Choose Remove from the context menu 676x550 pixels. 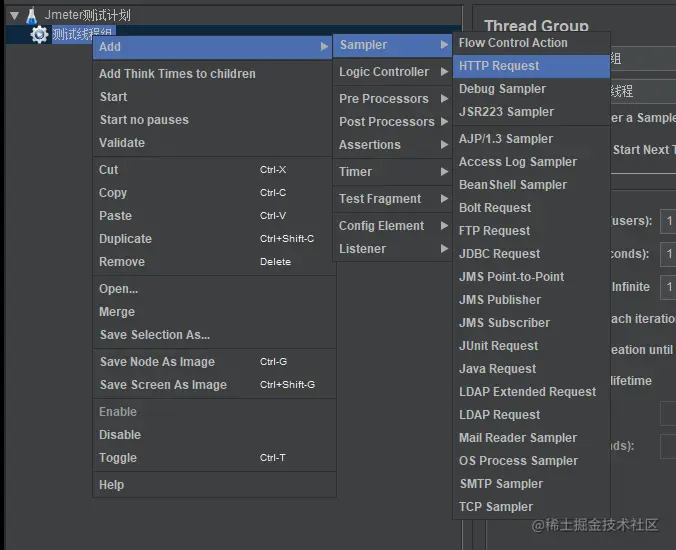click(214, 262)
